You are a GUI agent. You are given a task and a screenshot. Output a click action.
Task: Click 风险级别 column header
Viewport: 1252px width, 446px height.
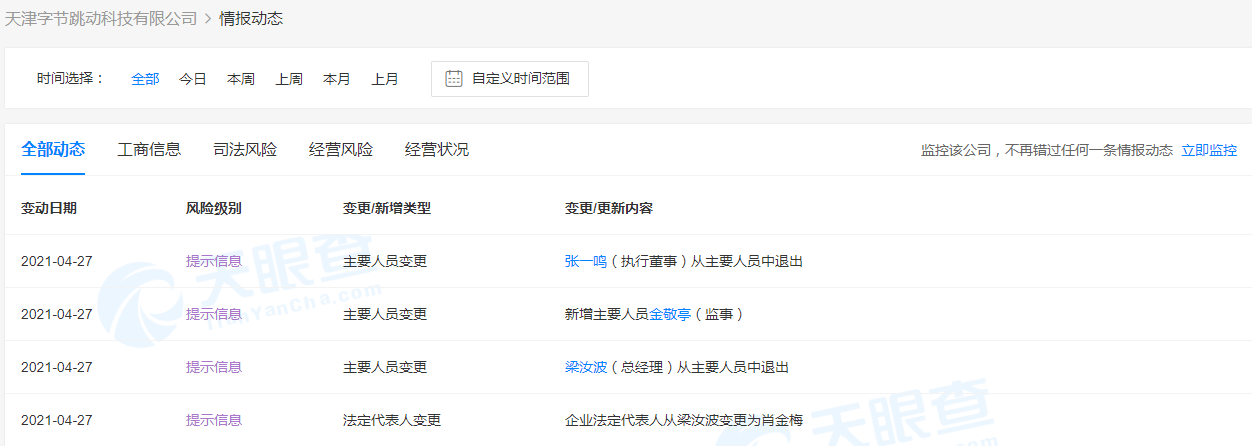[x=214, y=208]
